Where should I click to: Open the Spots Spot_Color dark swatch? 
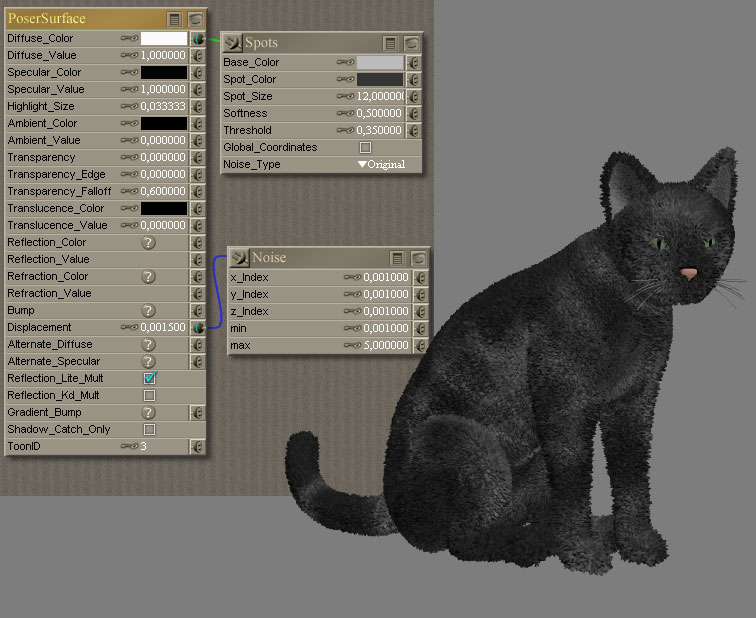(380, 80)
